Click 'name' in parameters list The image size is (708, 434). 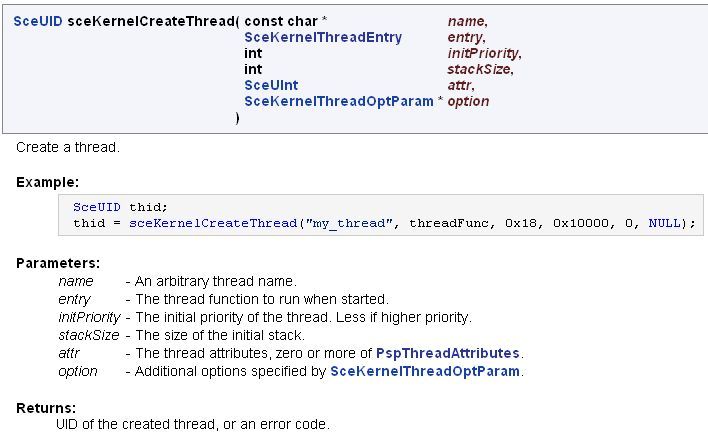(x=76, y=281)
